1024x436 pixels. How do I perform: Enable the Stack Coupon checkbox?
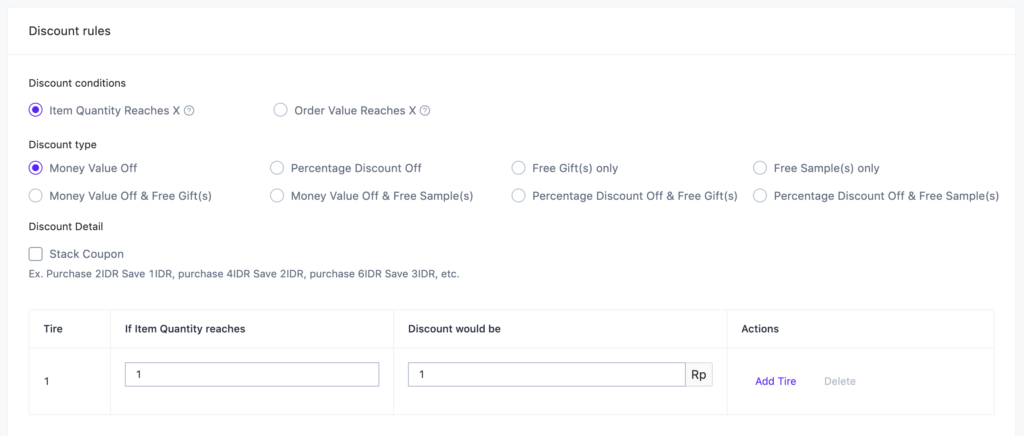coord(36,254)
